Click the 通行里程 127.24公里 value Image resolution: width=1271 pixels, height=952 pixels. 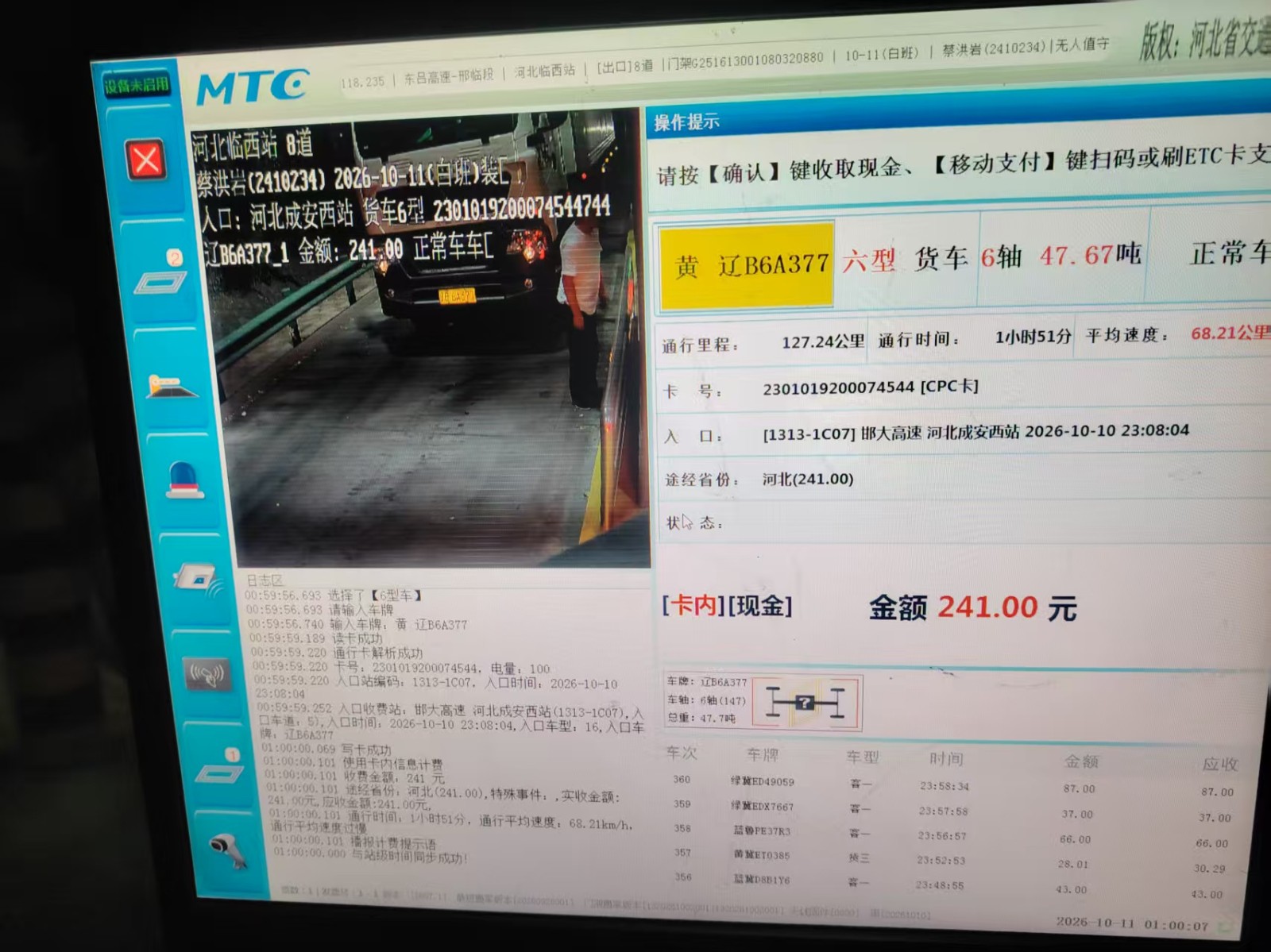pyautogui.click(x=823, y=341)
